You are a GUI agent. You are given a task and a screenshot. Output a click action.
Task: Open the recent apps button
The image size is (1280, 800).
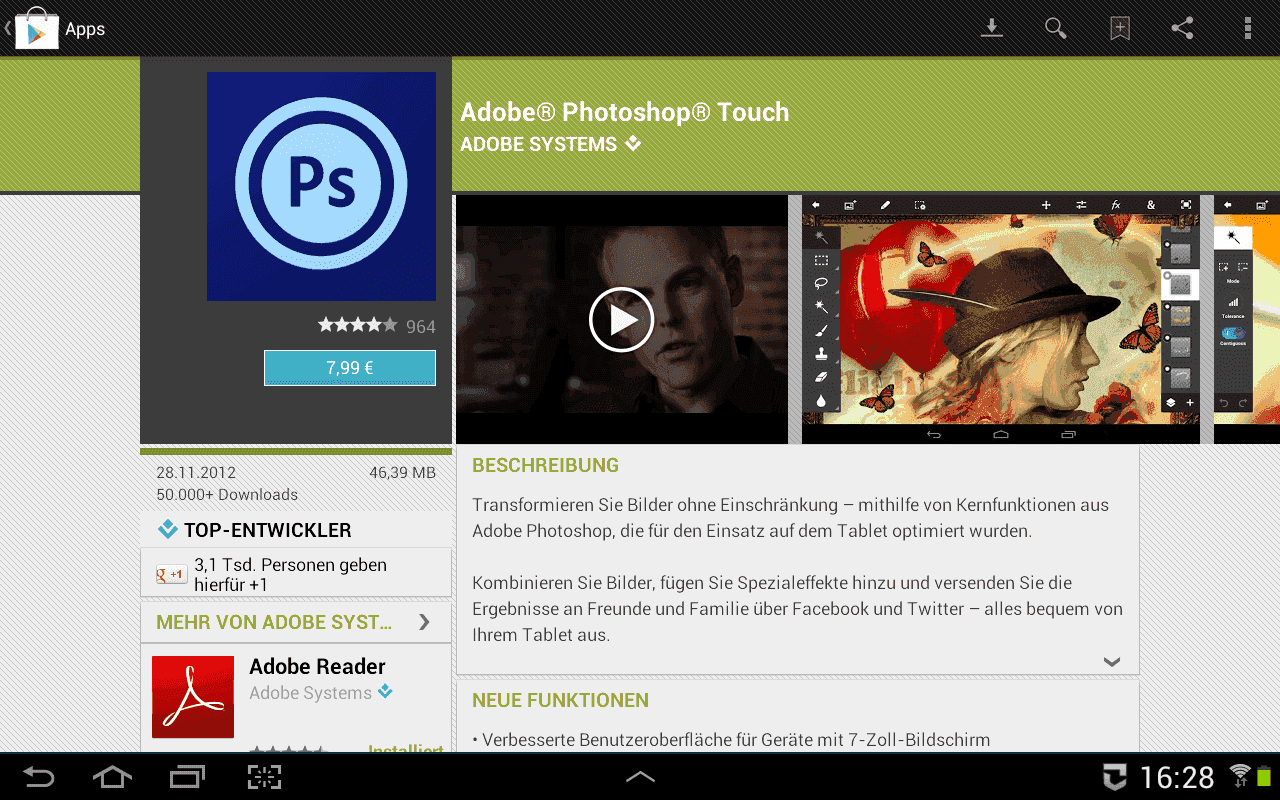[187, 777]
